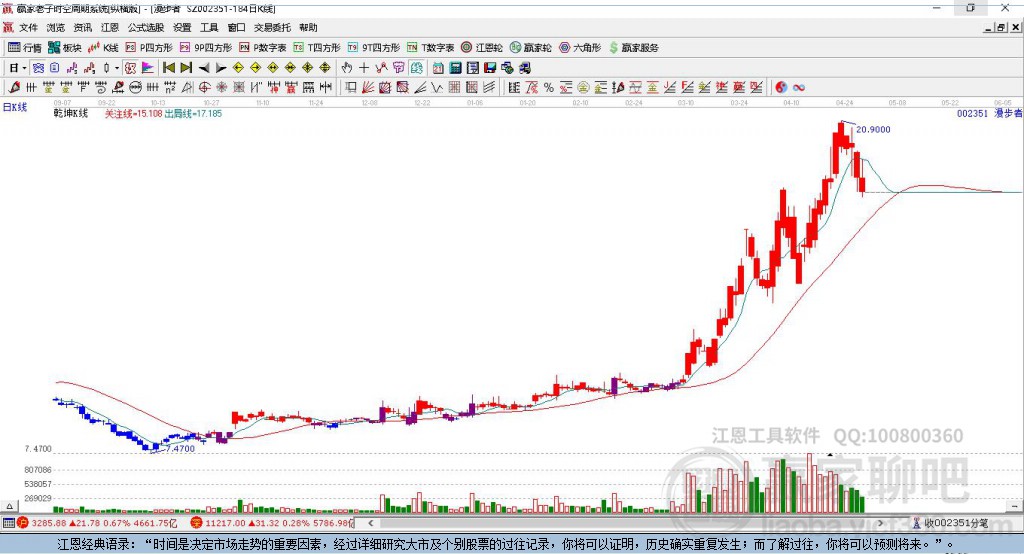Open the 六角形 tool
This screenshot has width=1024, height=554.
(x=580, y=48)
